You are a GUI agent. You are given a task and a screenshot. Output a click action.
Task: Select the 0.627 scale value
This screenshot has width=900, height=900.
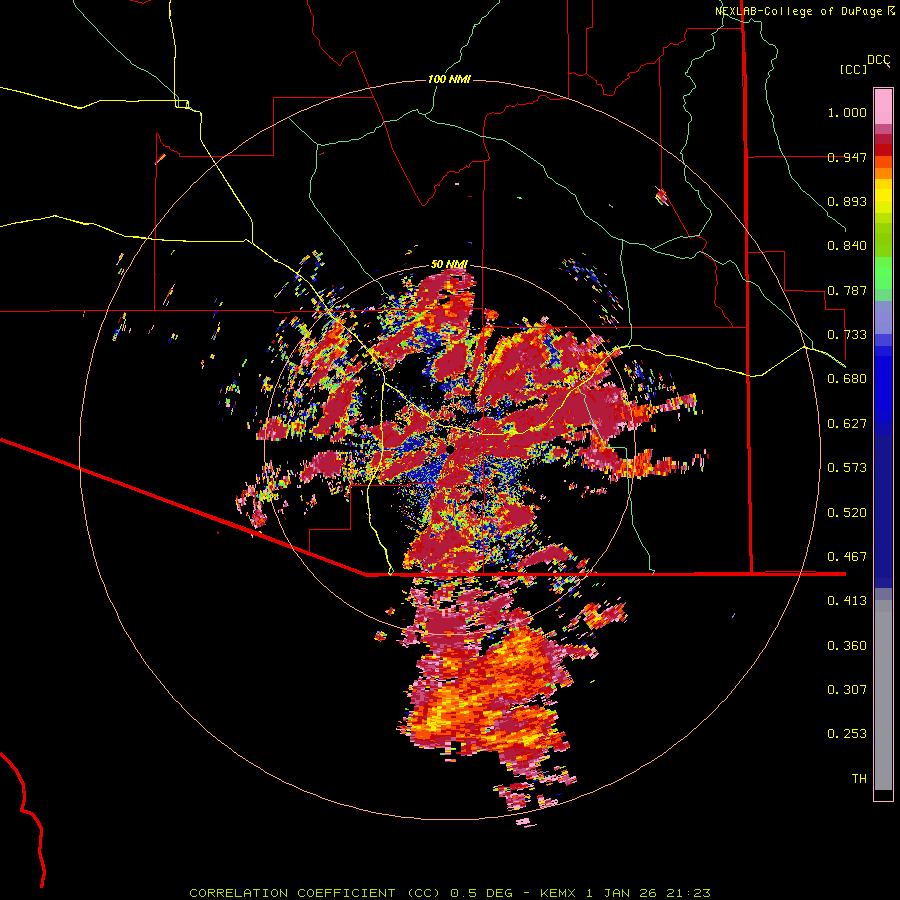coord(847,424)
